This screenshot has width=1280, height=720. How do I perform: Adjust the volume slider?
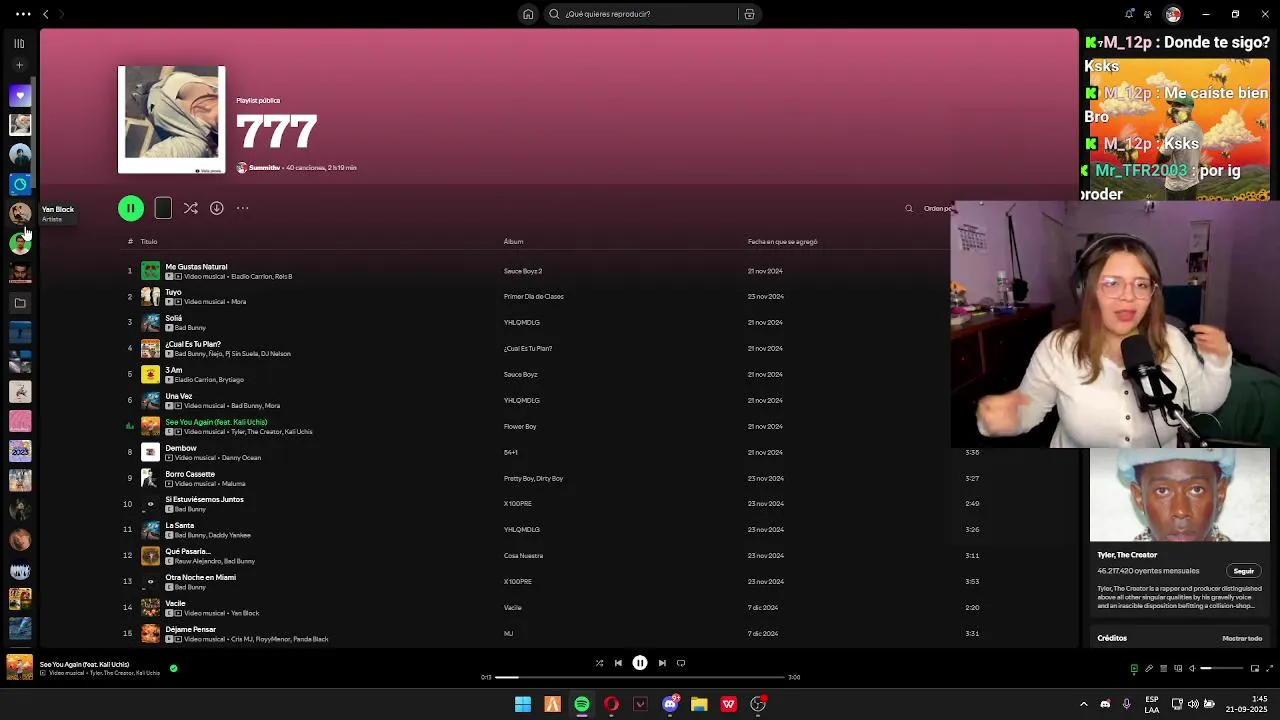coord(1222,668)
